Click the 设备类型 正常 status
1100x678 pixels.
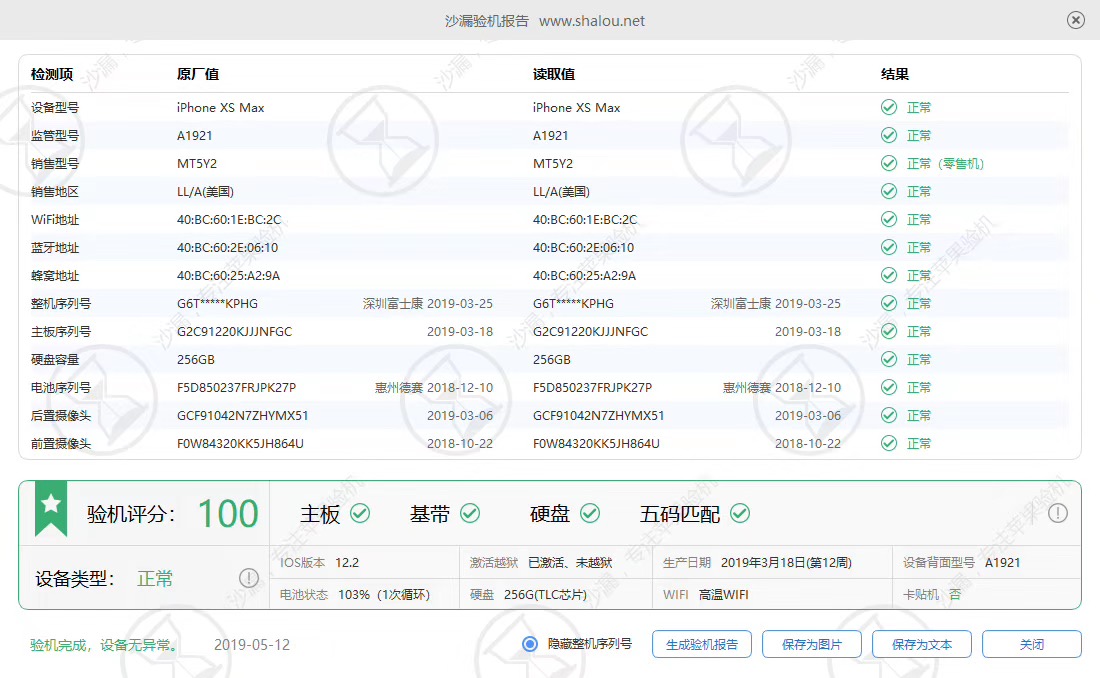pyautogui.click(x=154, y=579)
